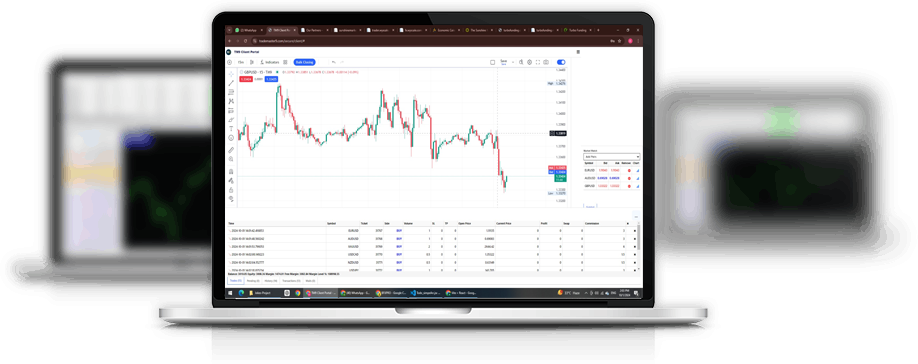Viewport: 918px width, 364px height.
Task: Expand the Add Pairs dropdown
Action: coord(612,157)
